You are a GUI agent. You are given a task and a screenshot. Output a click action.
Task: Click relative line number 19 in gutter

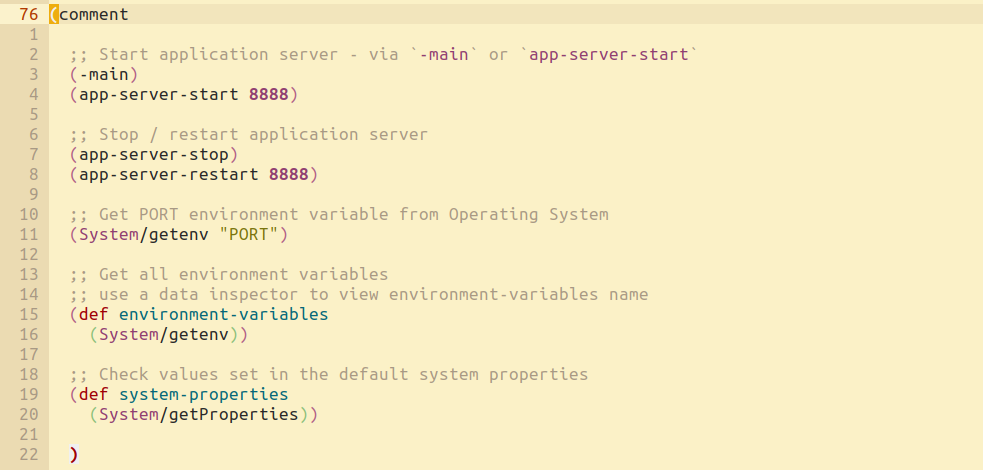(29, 394)
